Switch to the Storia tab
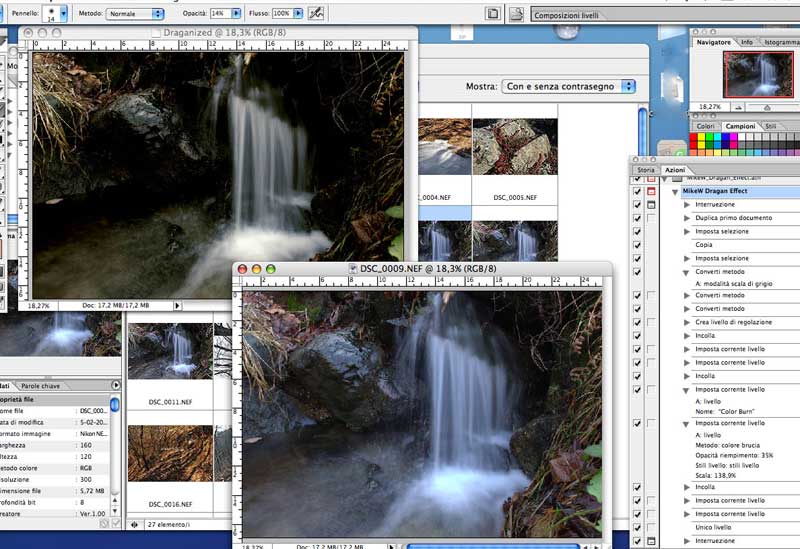The height and width of the screenshot is (549, 800). (646, 171)
